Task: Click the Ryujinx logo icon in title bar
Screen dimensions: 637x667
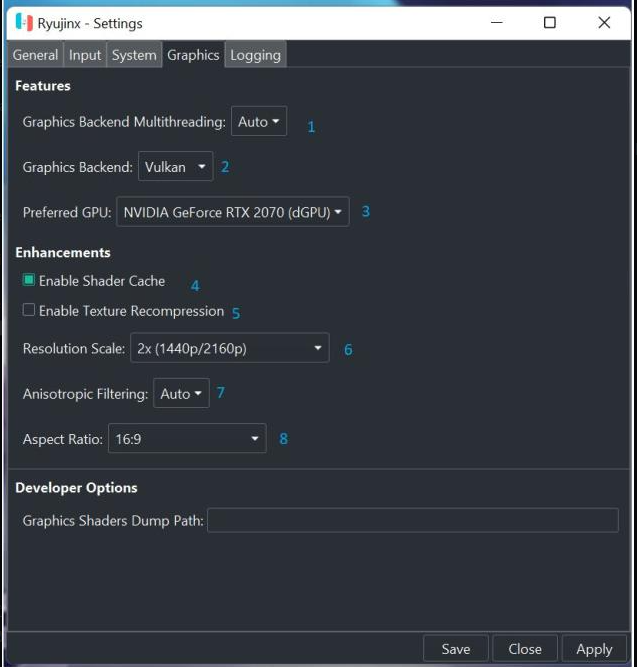Action: (x=24, y=22)
